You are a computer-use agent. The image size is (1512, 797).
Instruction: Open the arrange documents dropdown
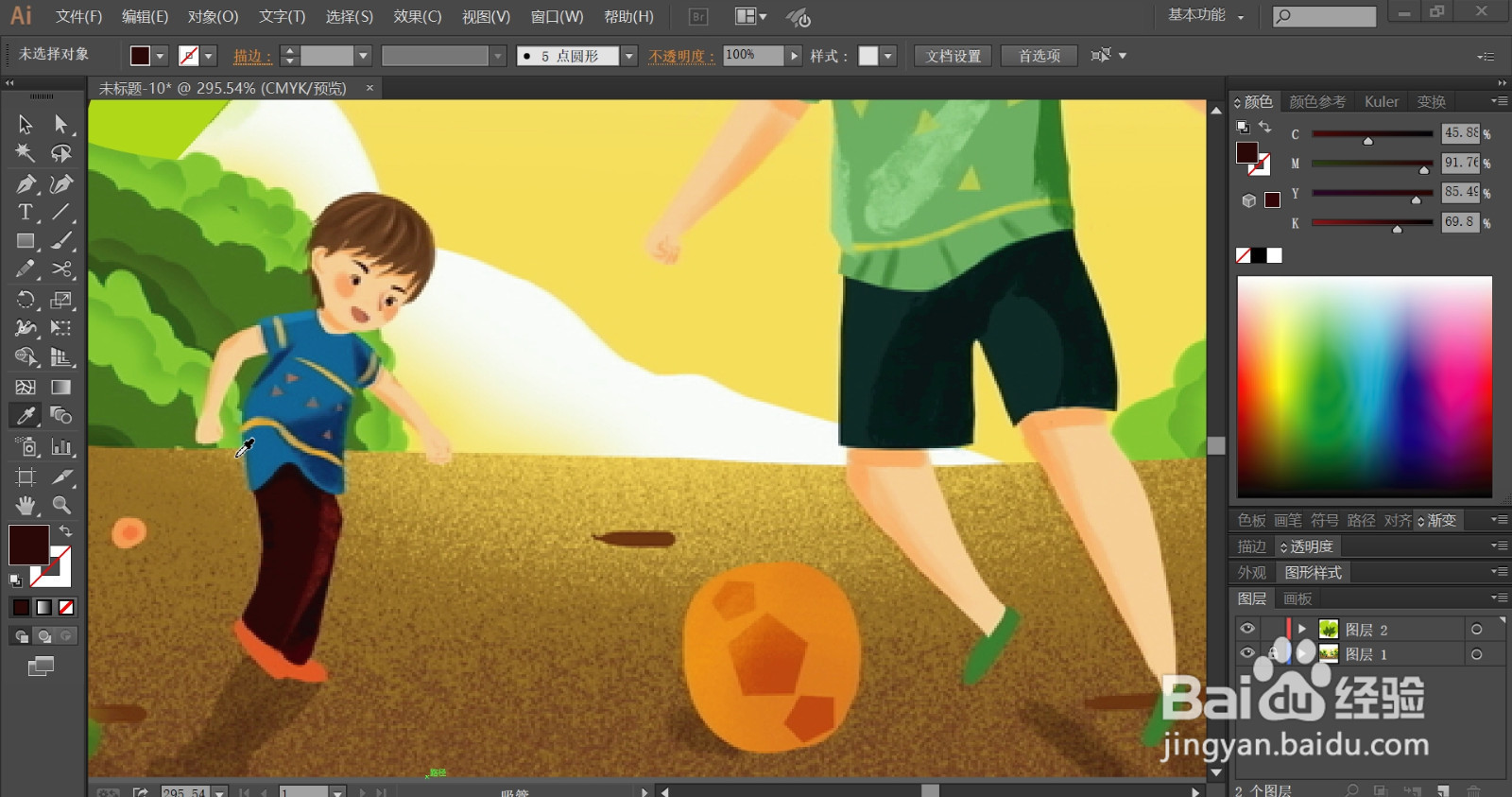click(751, 16)
